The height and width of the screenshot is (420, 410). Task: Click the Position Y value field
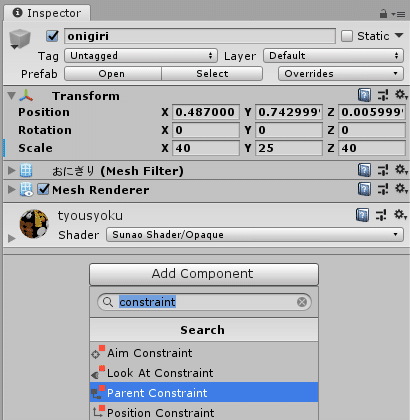pyautogui.click(x=289, y=112)
